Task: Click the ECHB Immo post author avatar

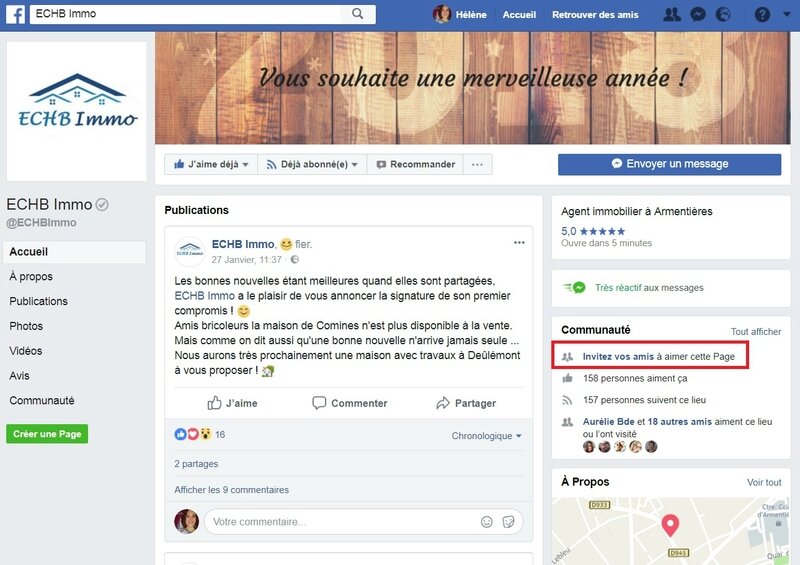Action: click(x=190, y=252)
